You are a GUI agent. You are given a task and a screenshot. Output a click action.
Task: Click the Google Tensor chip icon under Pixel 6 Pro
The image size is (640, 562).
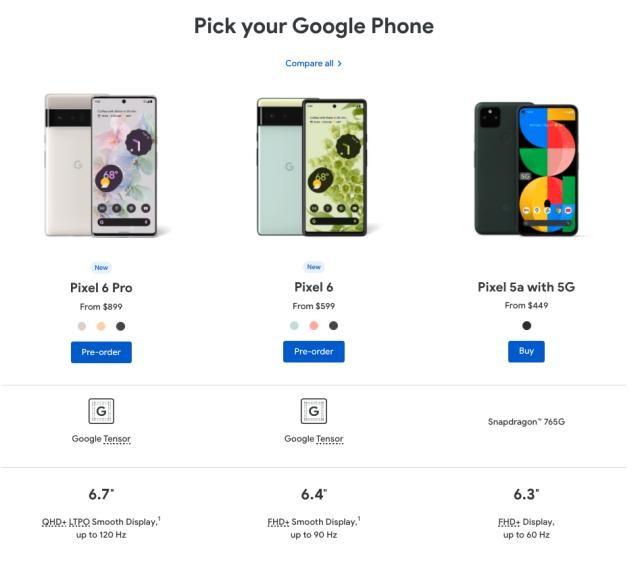pos(101,411)
